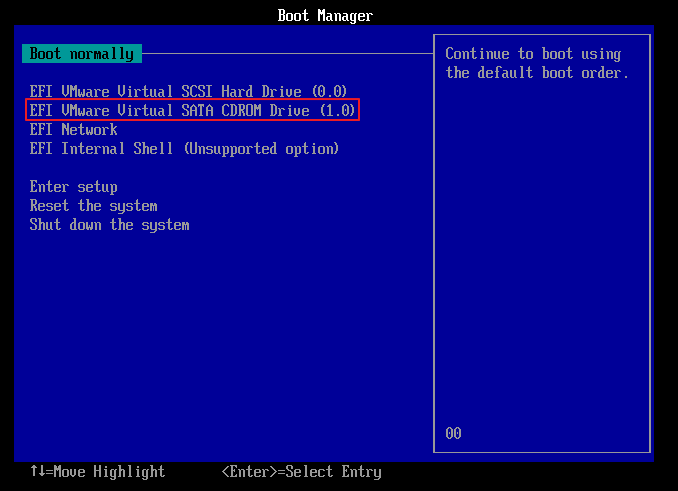This screenshot has height=491, width=678.
Task: Click the help text 'Continue to boot using'
Action: click(x=533, y=54)
